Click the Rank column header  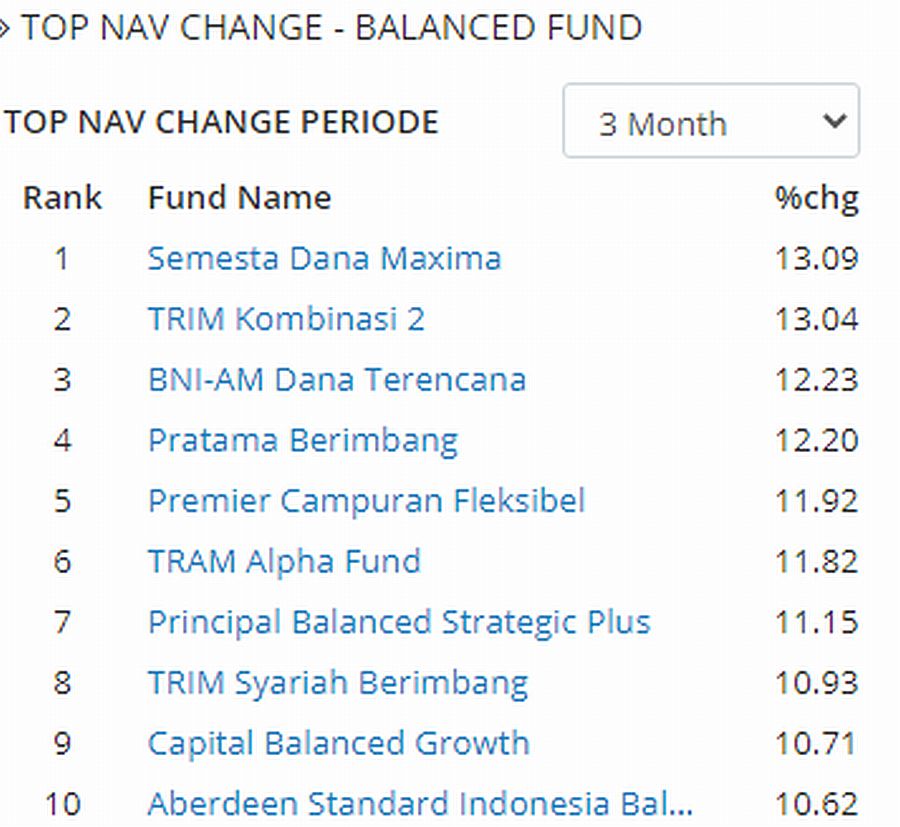point(62,197)
